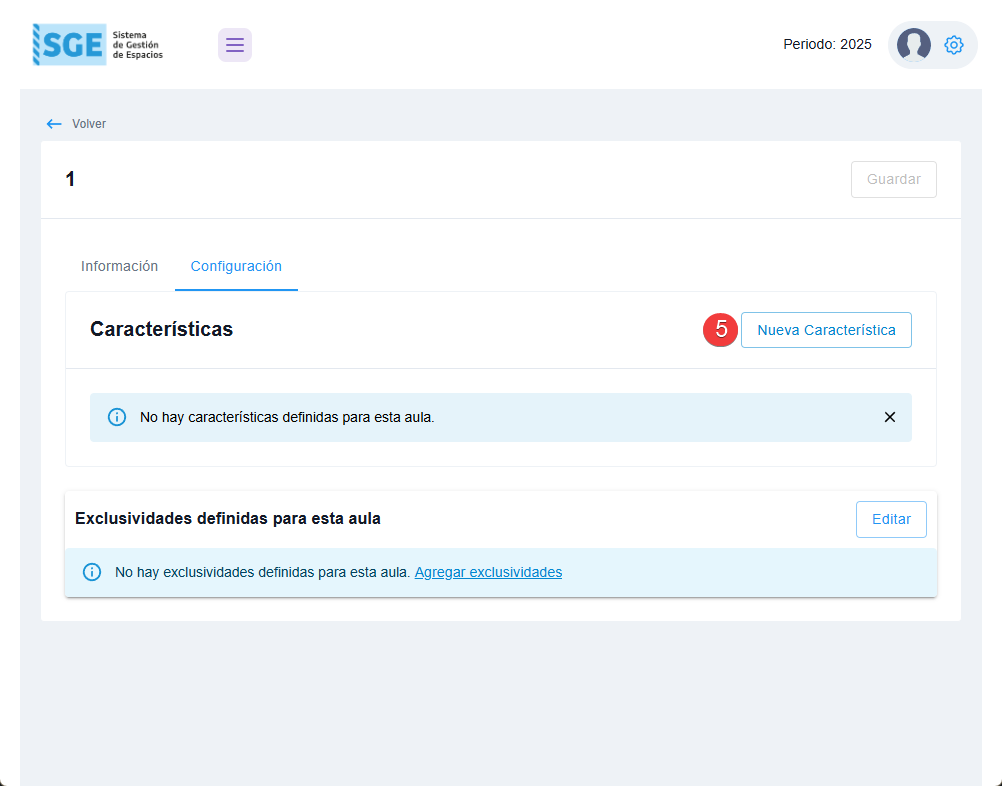Viewport: 1002px width, 786px height.
Task: Click the SGE Sistema de Gestión de Espacios logo
Action: [98, 45]
